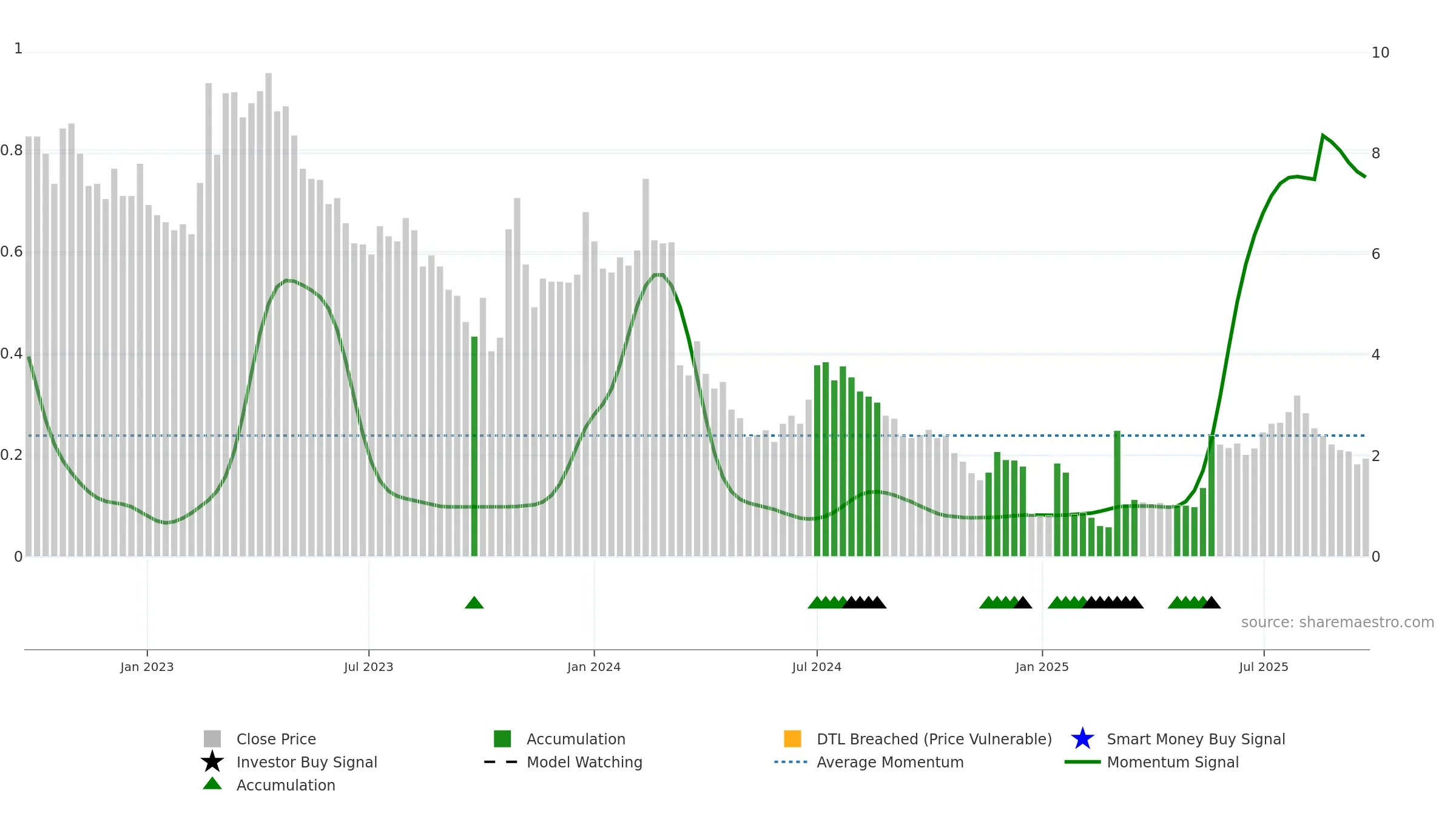Image resolution: width=1456 pixels, height=819 pixels.
Task: Click the Jul 2023 axis label
Action: tap(369, 667)
